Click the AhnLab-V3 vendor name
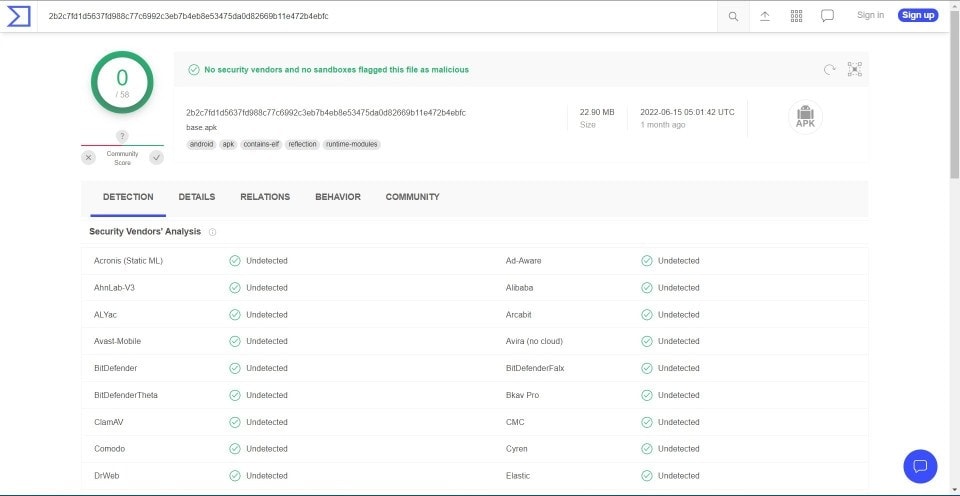This screenshot has width=960, height=496. tap(114, 288)
